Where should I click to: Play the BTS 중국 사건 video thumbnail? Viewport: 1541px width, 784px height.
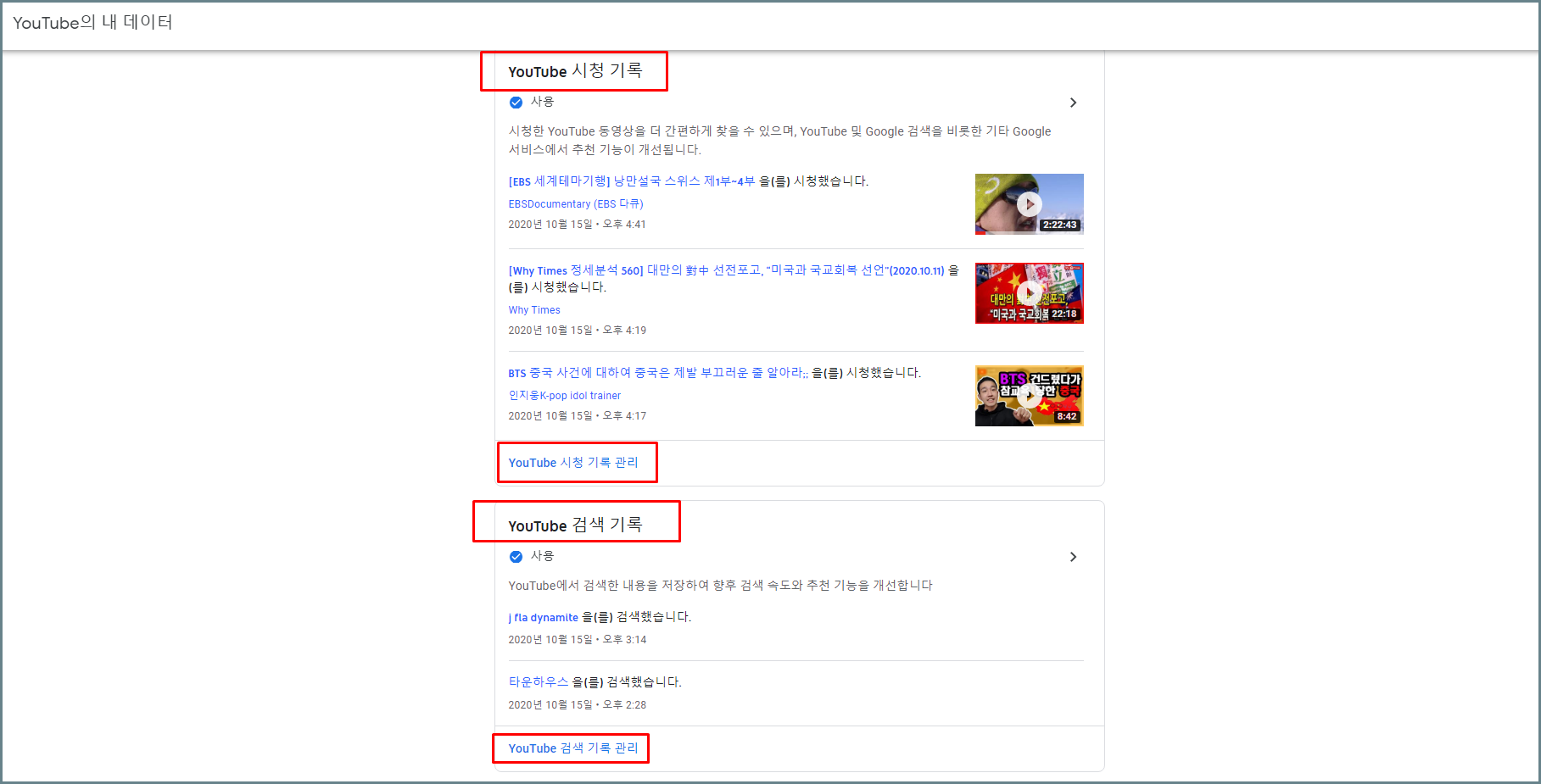pos(1029,396)
